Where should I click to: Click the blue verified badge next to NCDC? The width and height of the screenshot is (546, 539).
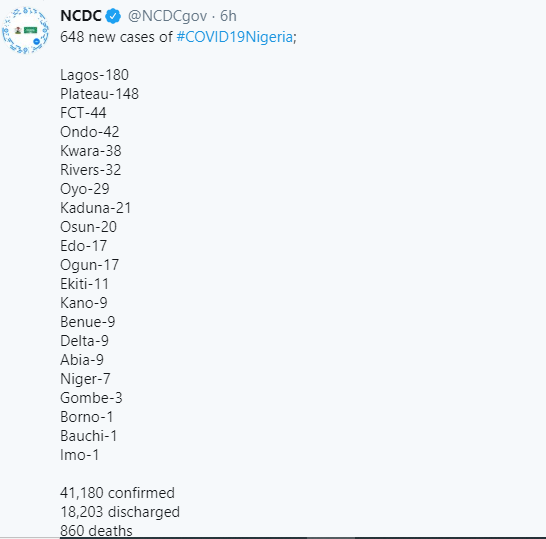point(113,16)
